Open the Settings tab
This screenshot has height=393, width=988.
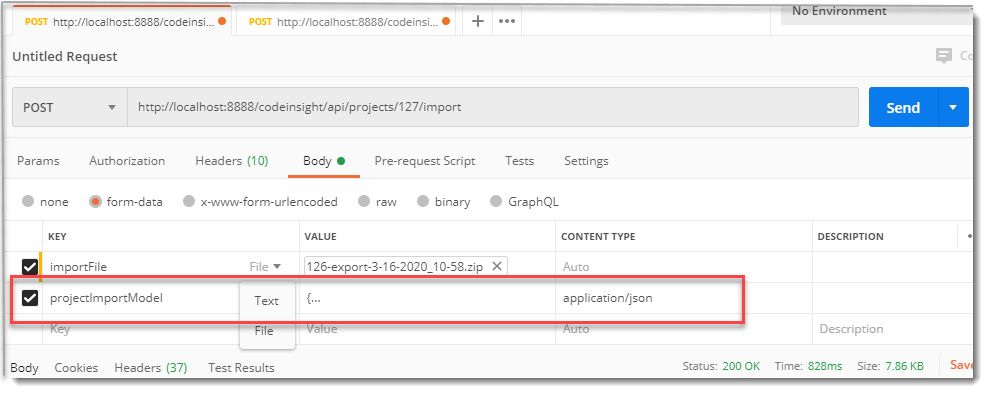586,161
